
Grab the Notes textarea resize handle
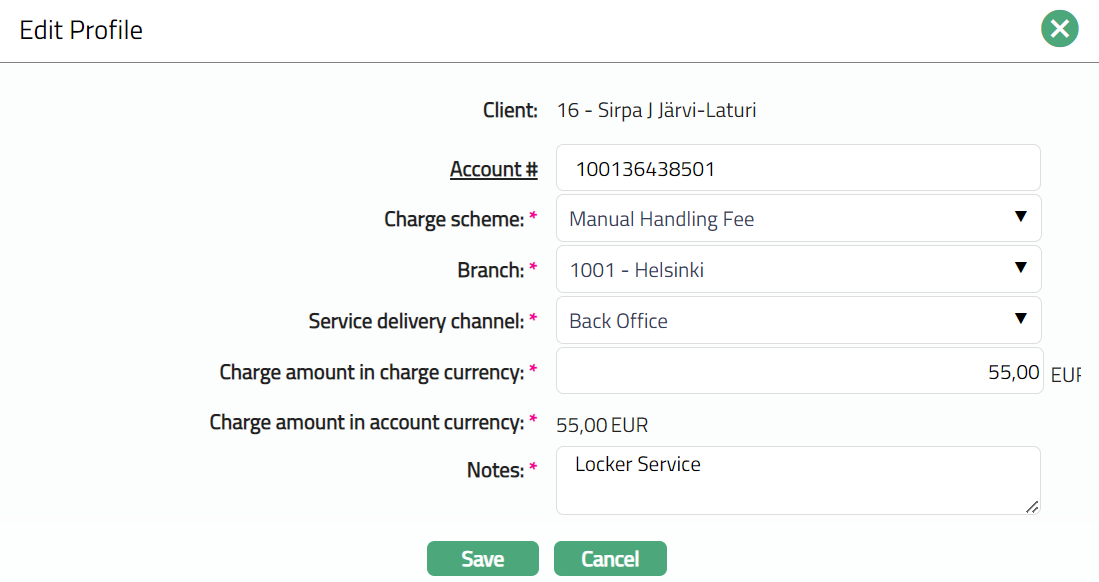(x=1032, y=507)
